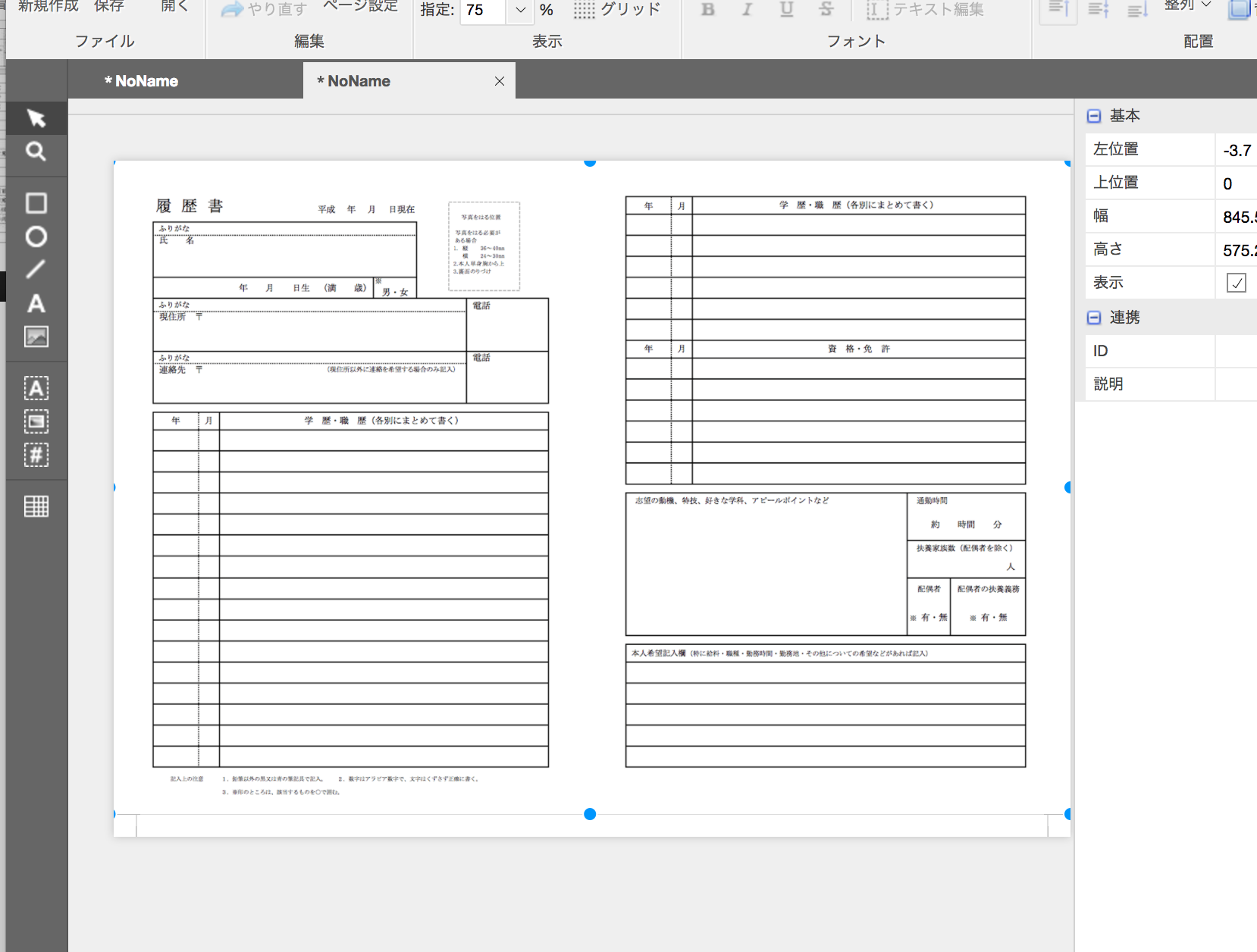Screen dimensions: 1257x952
Task: Align objects to vertical middle
Action: pos(1098,9)
